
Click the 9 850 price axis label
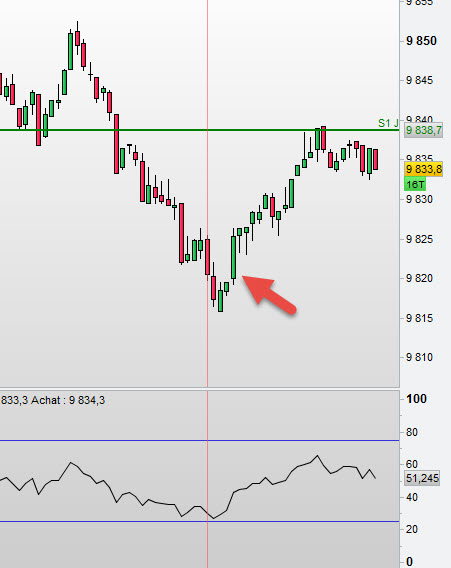[x=421, y=41]
